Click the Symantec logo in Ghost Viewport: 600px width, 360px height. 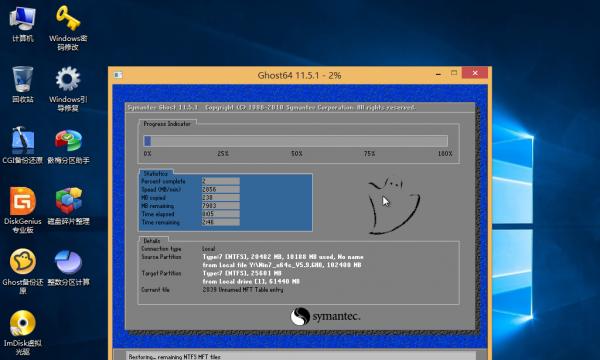325,316
